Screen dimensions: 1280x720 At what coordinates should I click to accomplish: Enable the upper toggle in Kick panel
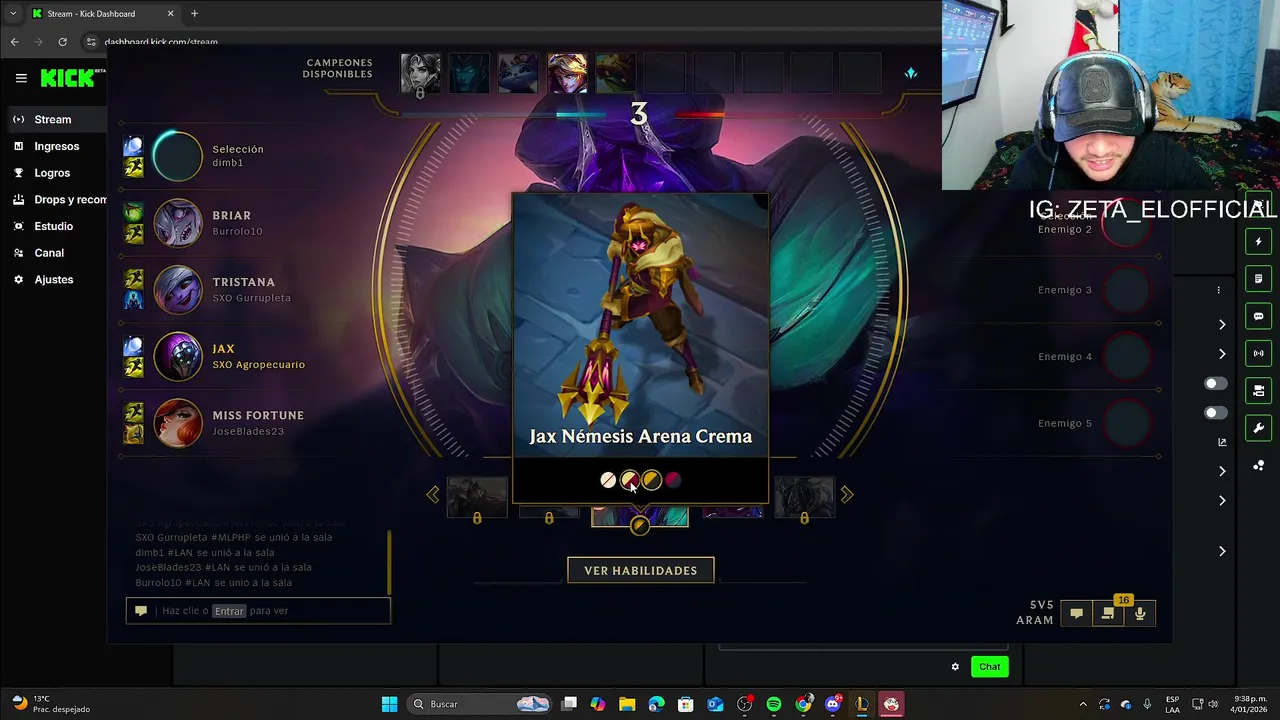1215,384
